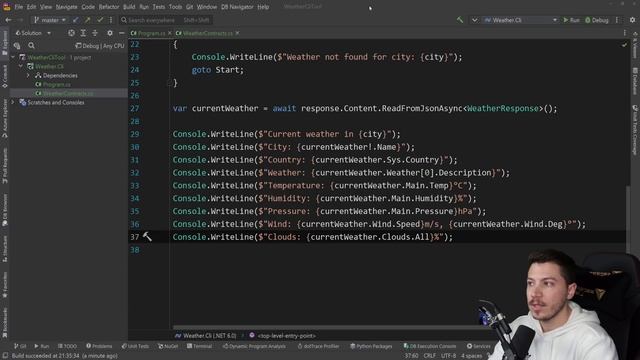Expand Scratches and Consoles node

pyautogui.click(x=13, y=102)
